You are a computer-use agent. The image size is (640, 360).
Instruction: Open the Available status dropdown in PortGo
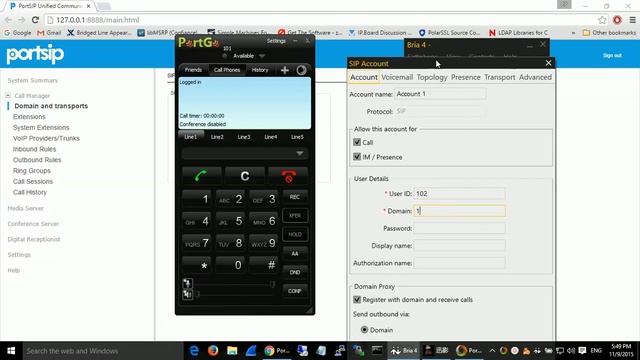(x=262, y=56)
